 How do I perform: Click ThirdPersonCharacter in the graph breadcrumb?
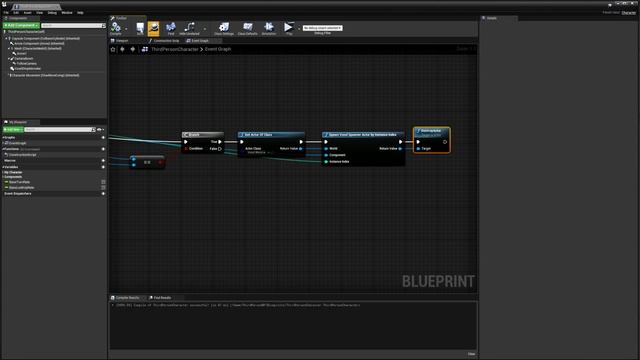[175, 49]
